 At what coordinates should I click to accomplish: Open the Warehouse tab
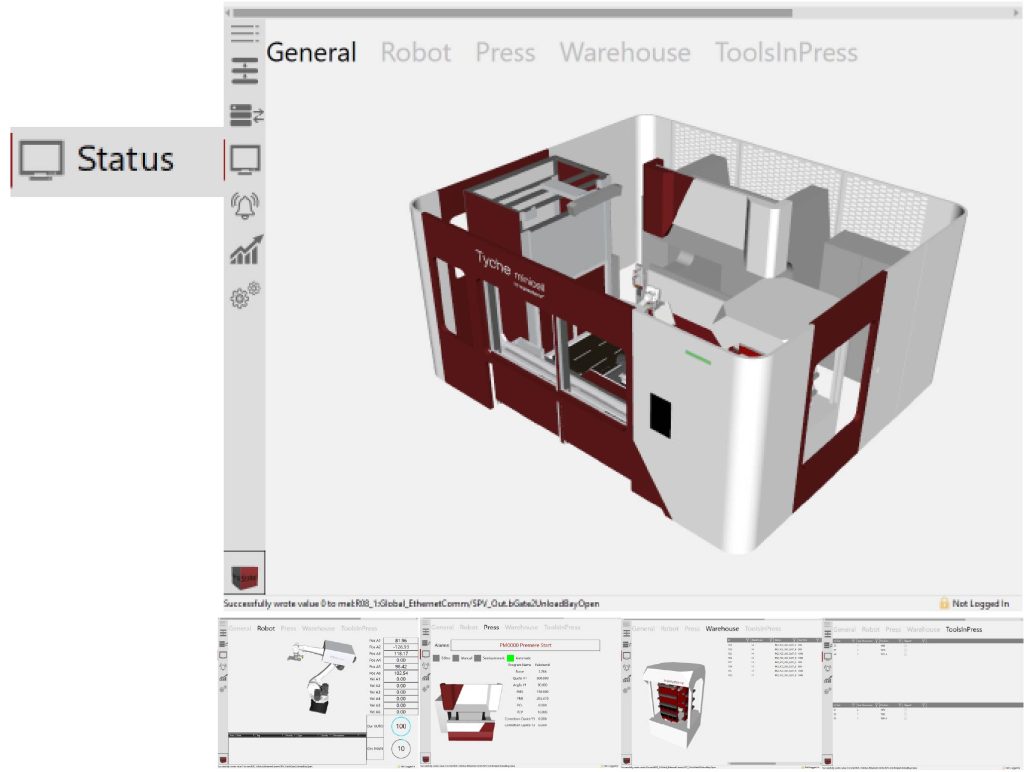click(x=625, y=53)
